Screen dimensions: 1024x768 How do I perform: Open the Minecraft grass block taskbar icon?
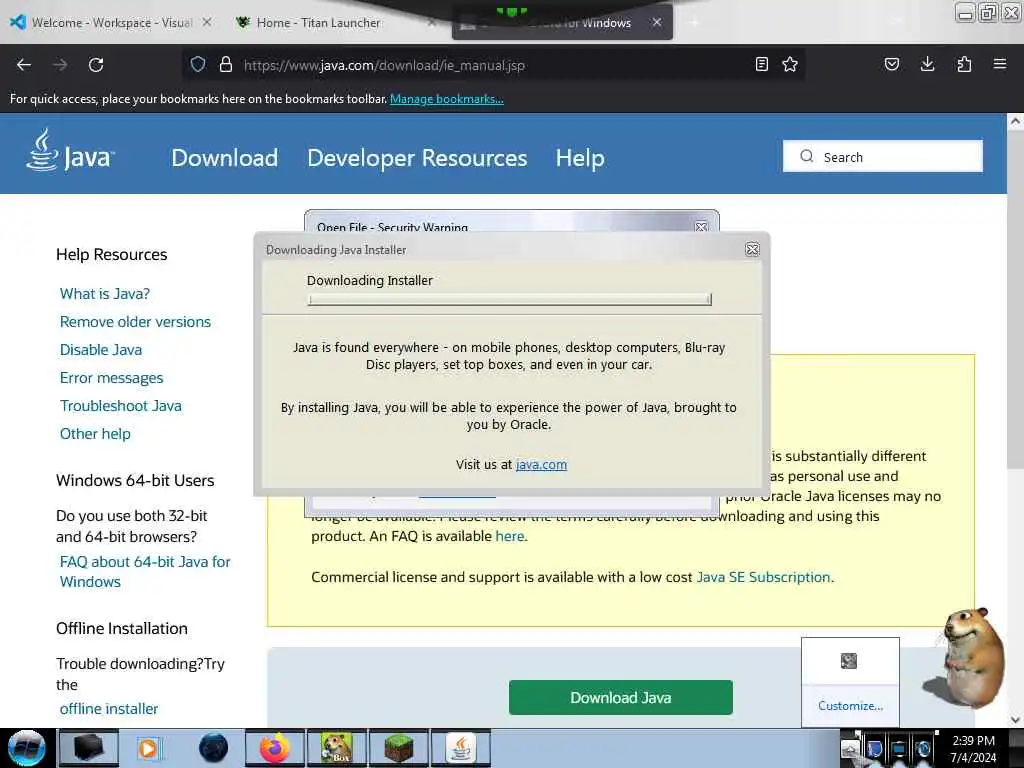tap(399, 748)
